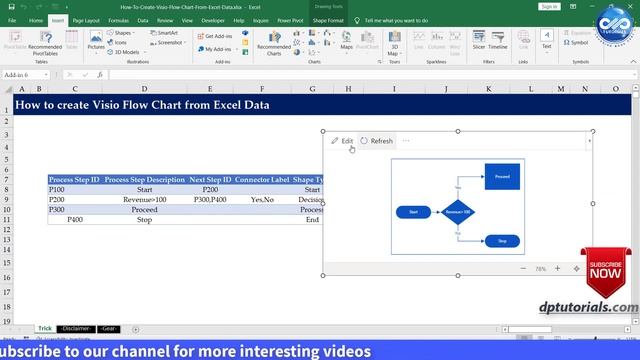The height and width of the screenshot is (360, 640).
Task: Click the Proceed rectangle in flowchart
Action: click(x=502, y=177)
